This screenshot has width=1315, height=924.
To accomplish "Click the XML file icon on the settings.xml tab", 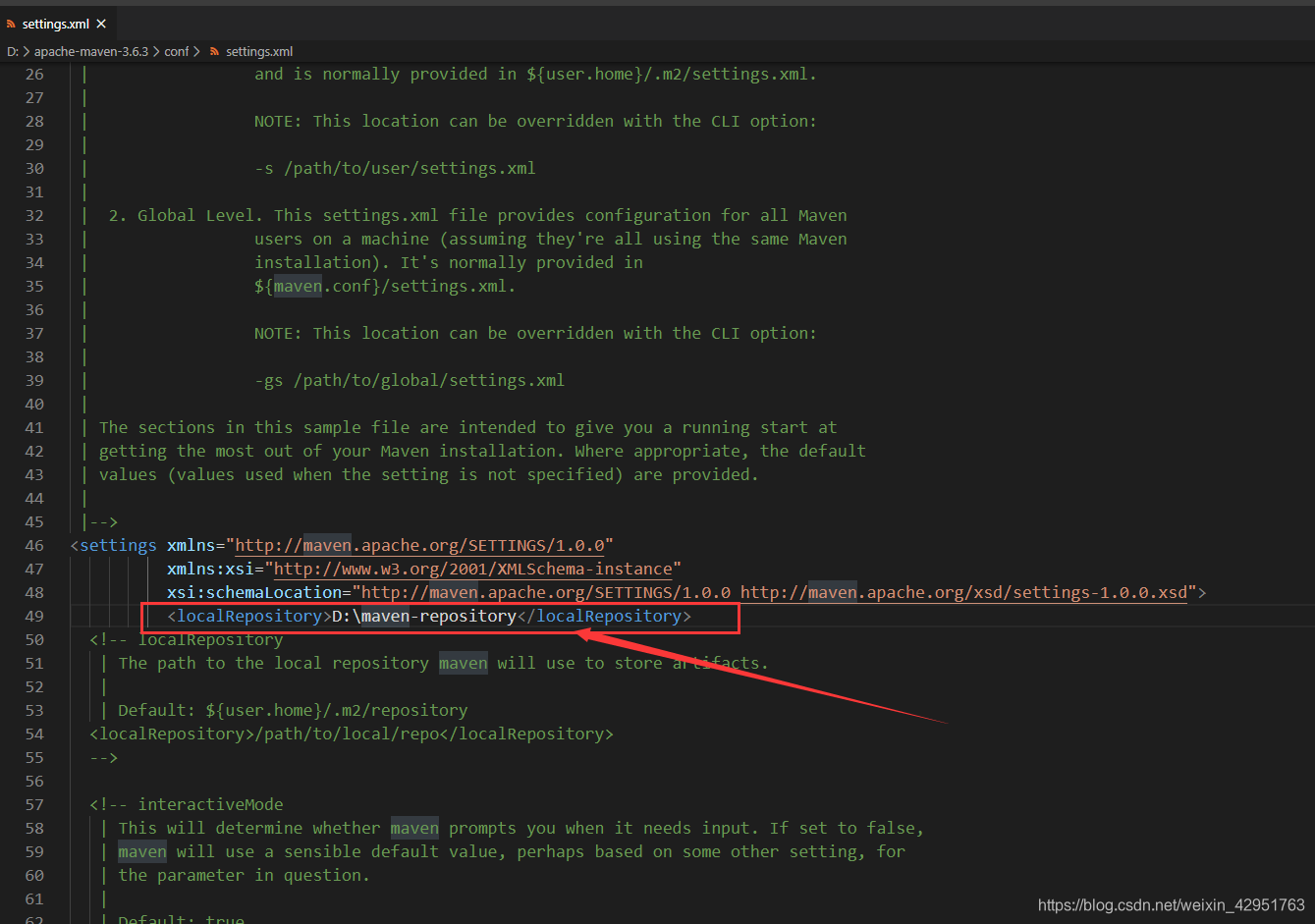I will 11,24.
